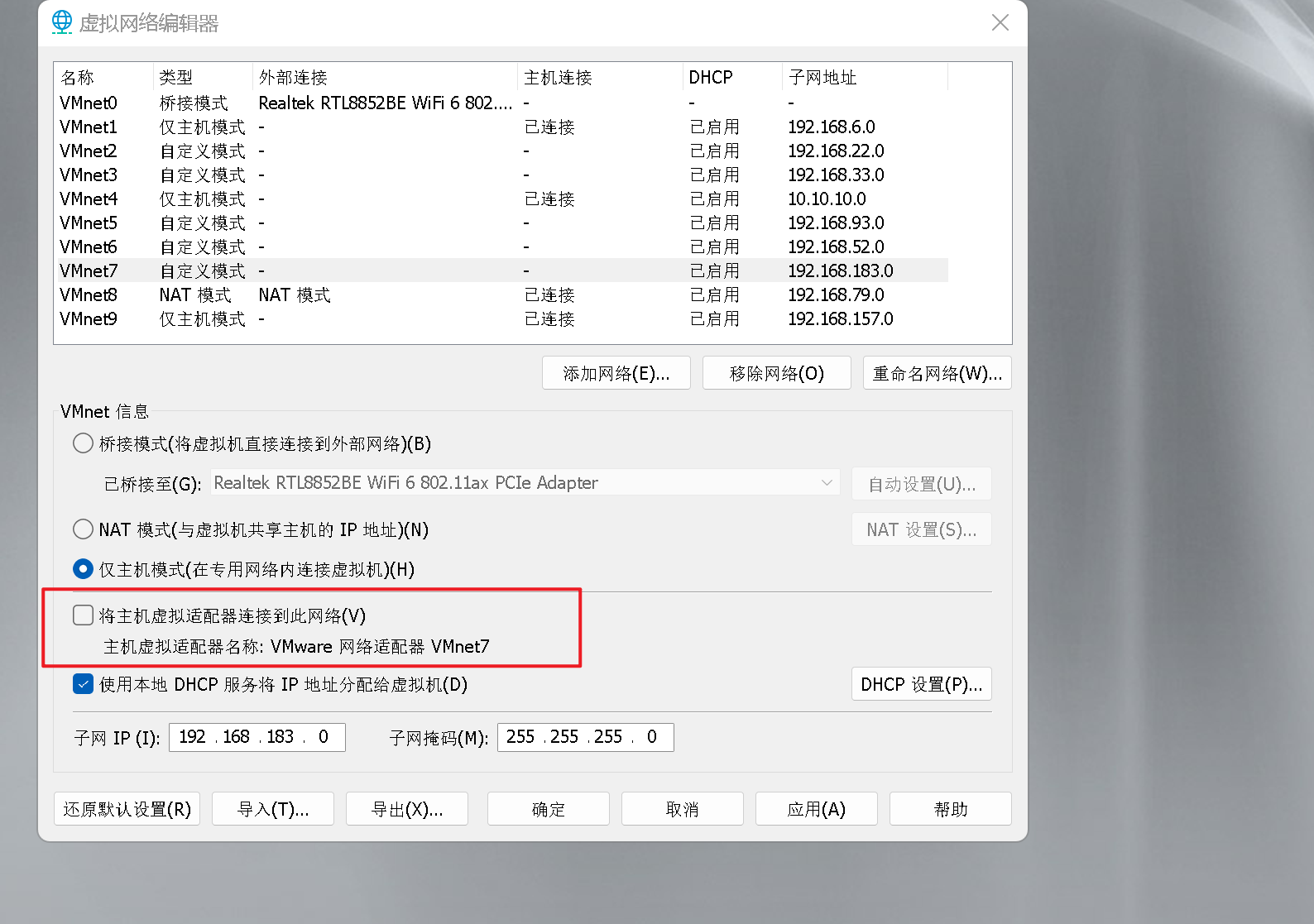The height and width of the screenshot is (924, 1314).
Task: Click 已连接 in the VMnet4 row
Action: point(549,199)
